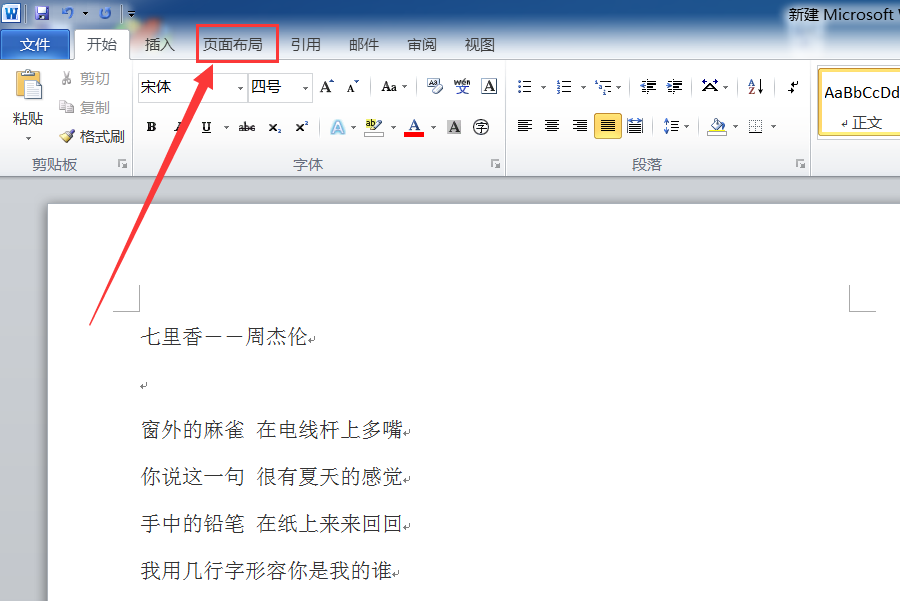900x601 pixels.
Task: Click the numbering list icon
Action: tap(564, 87)
